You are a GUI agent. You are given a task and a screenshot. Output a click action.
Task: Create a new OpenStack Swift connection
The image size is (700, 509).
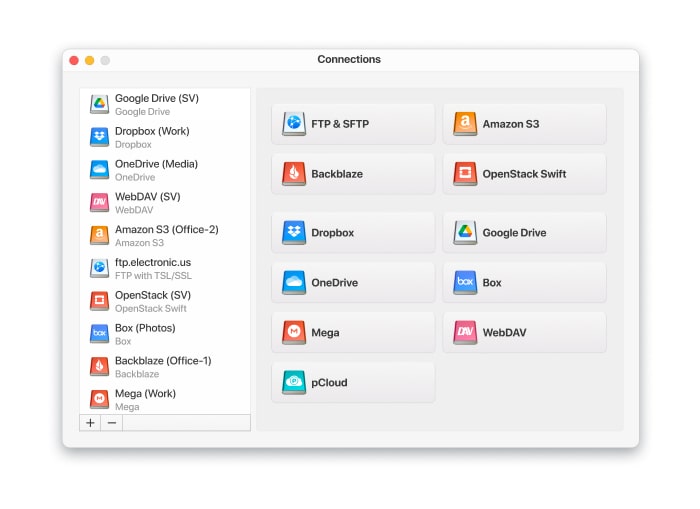(x=525, y=174)
